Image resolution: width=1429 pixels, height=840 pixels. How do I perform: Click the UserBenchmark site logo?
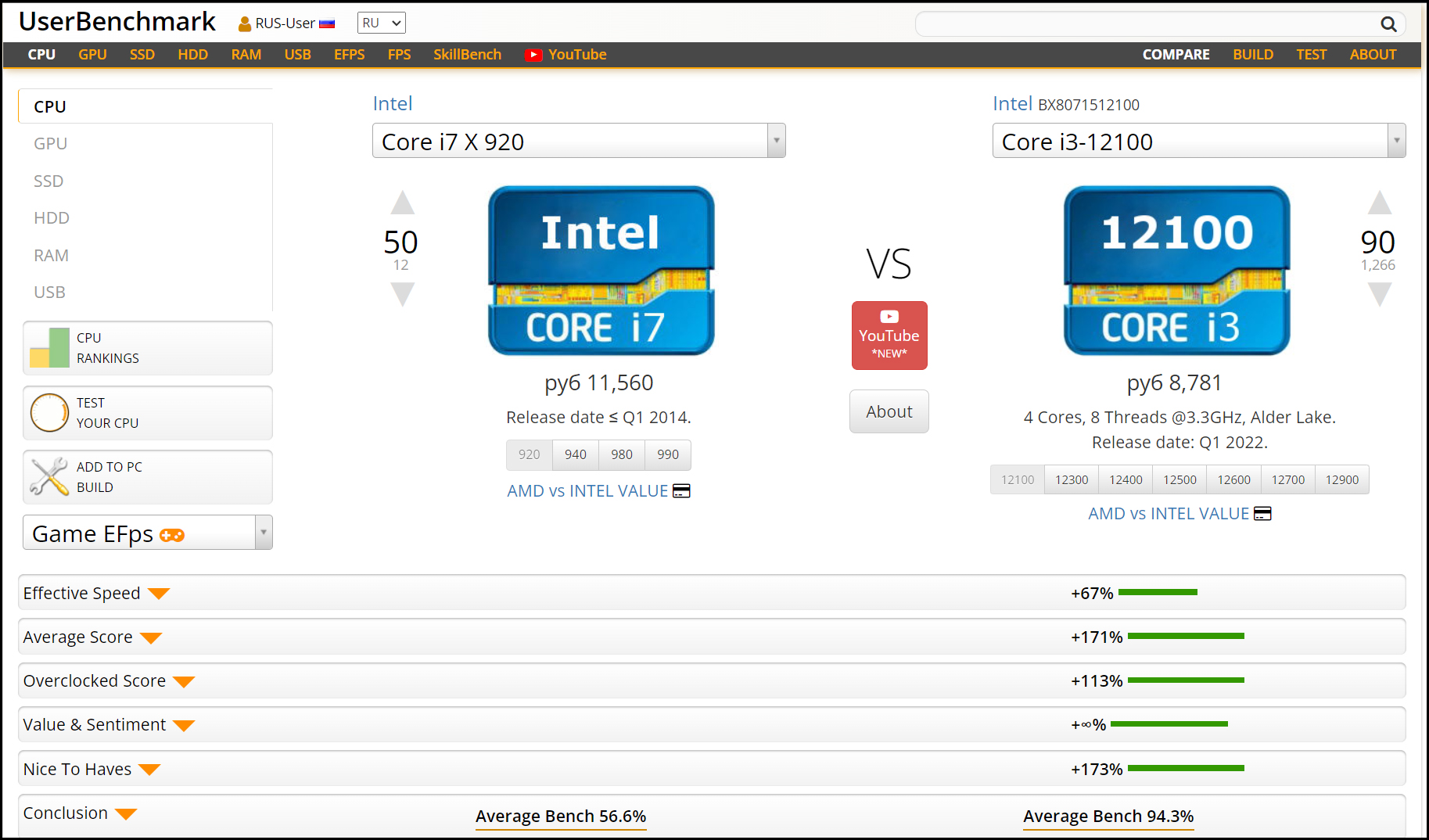pyautogui.click(x=117, y=22)
